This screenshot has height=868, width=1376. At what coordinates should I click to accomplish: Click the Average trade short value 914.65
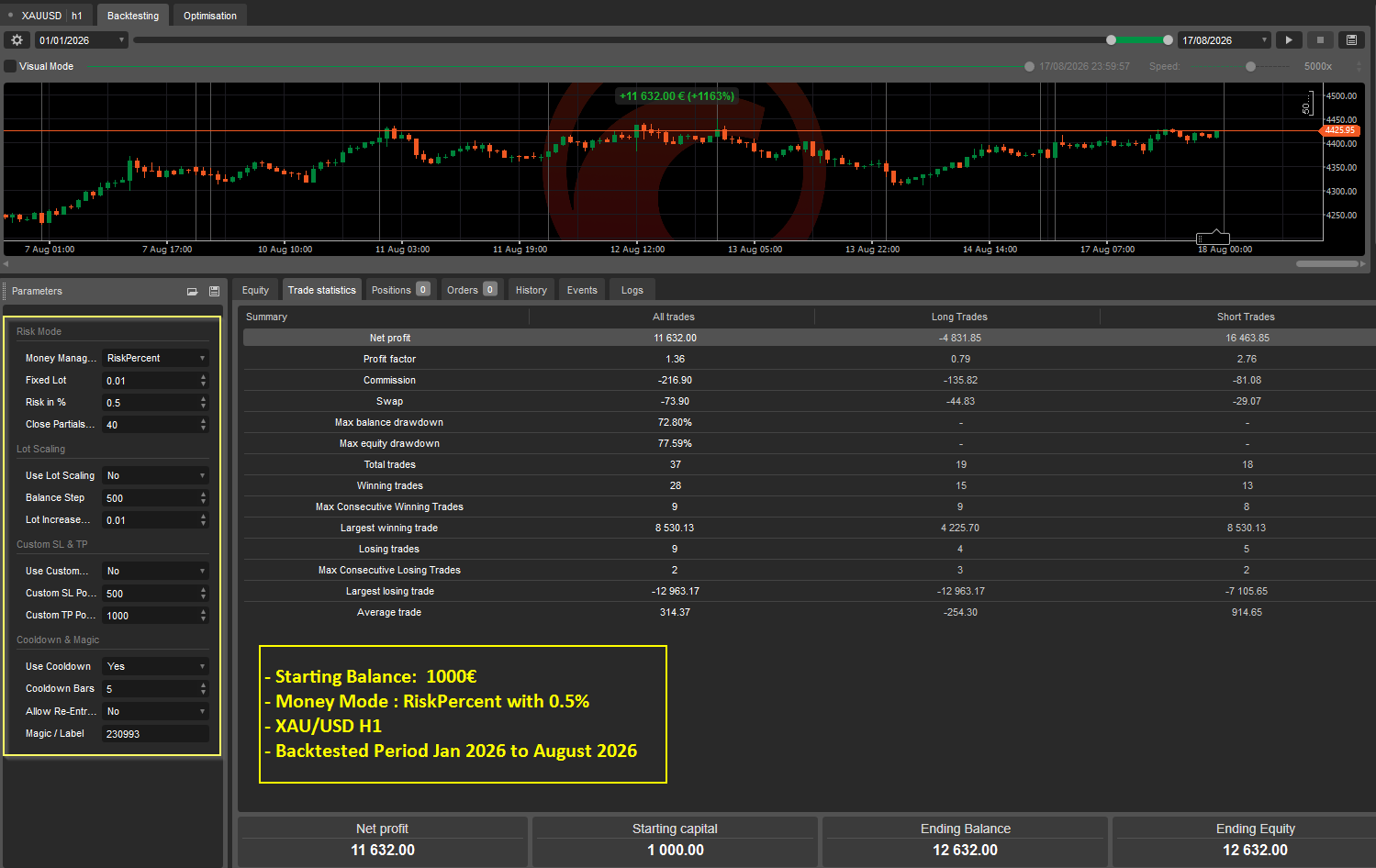tap(1247, 612)
